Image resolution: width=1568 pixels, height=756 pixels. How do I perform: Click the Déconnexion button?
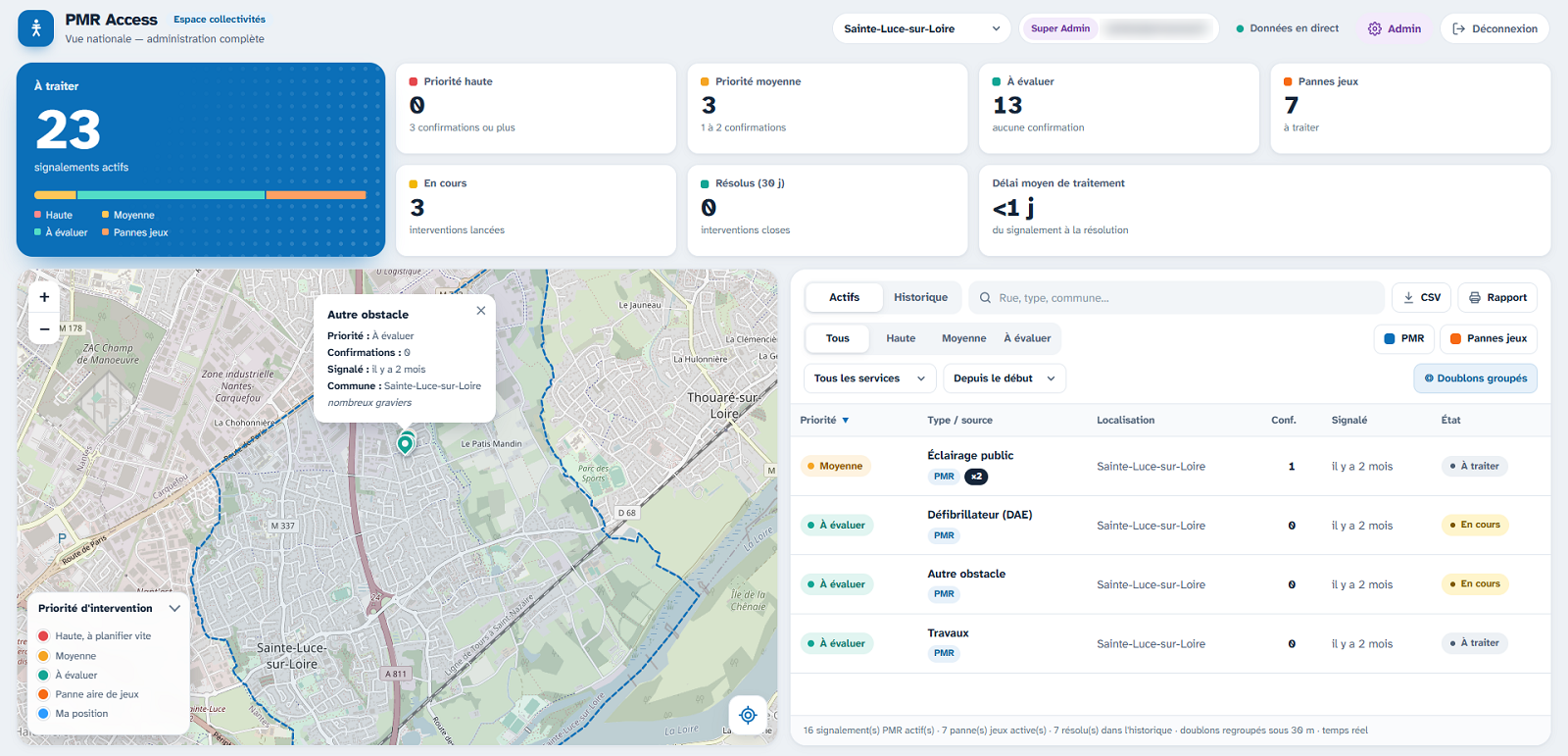pyautogui.click(x=1494, y=28)
